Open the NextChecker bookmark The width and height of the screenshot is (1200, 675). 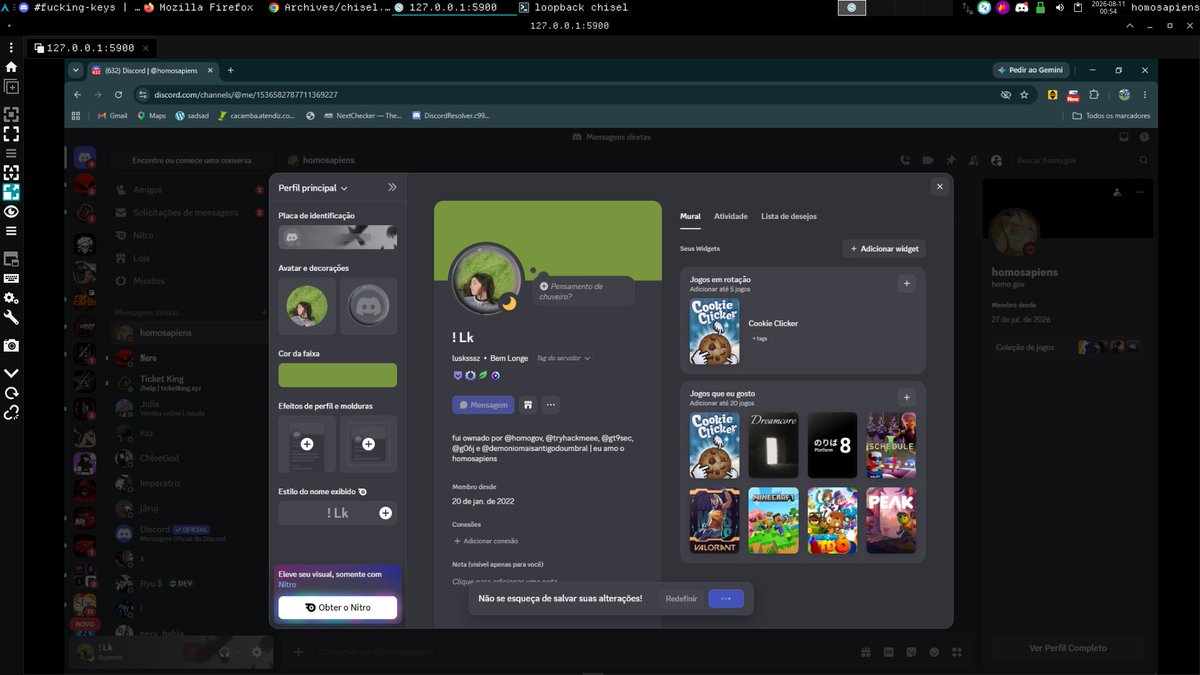tap(361, 116)
